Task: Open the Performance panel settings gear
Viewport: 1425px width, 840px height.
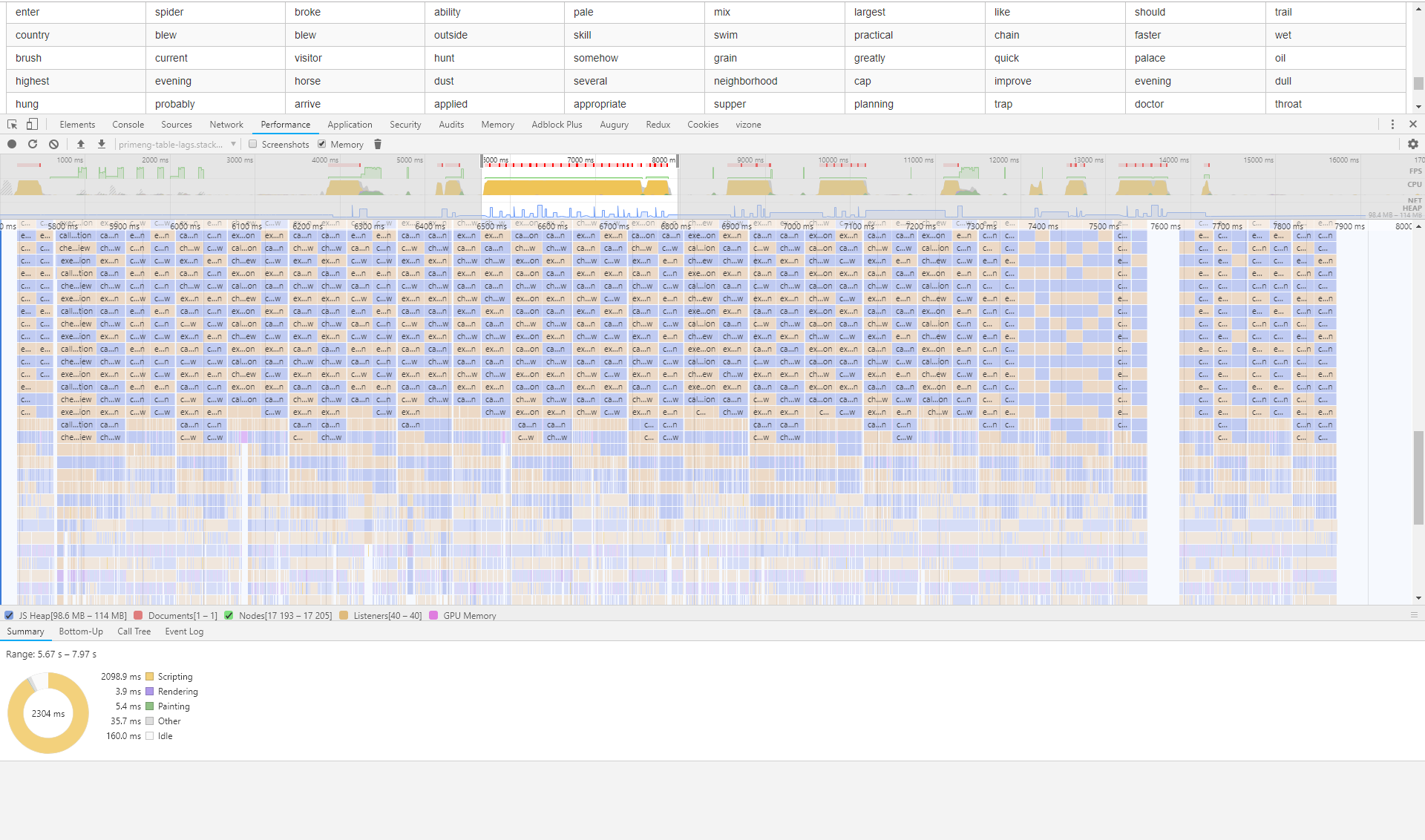Action: point(1413,144)
